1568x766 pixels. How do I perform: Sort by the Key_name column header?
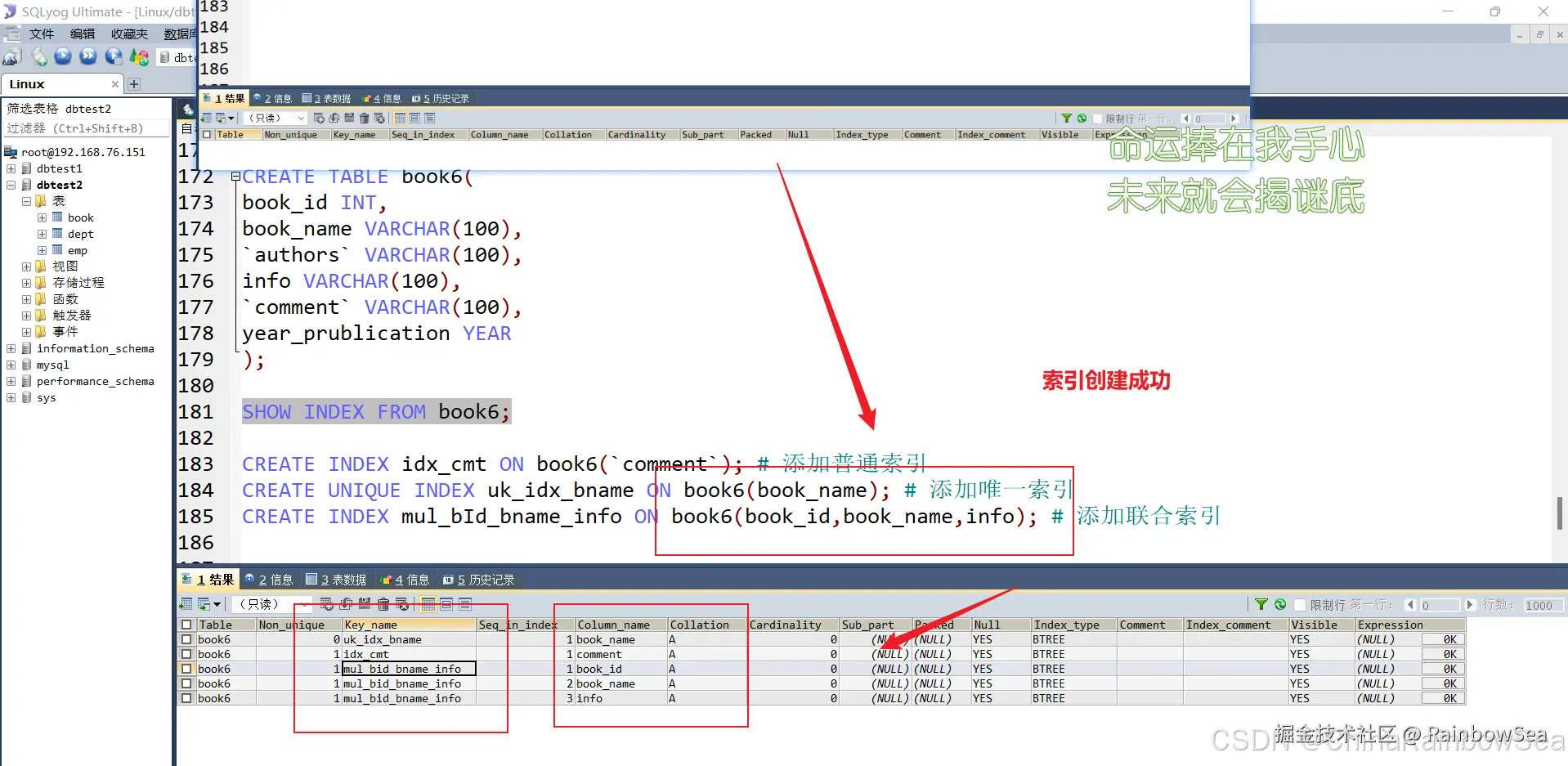409,625
